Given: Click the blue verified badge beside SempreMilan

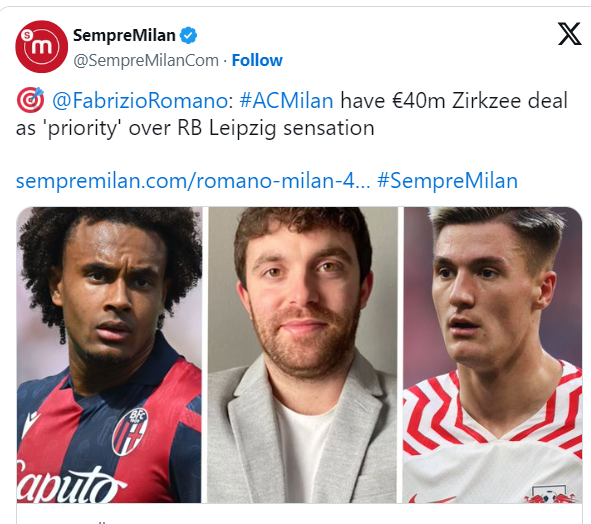Looking at the screenshot, I should 188,35.
